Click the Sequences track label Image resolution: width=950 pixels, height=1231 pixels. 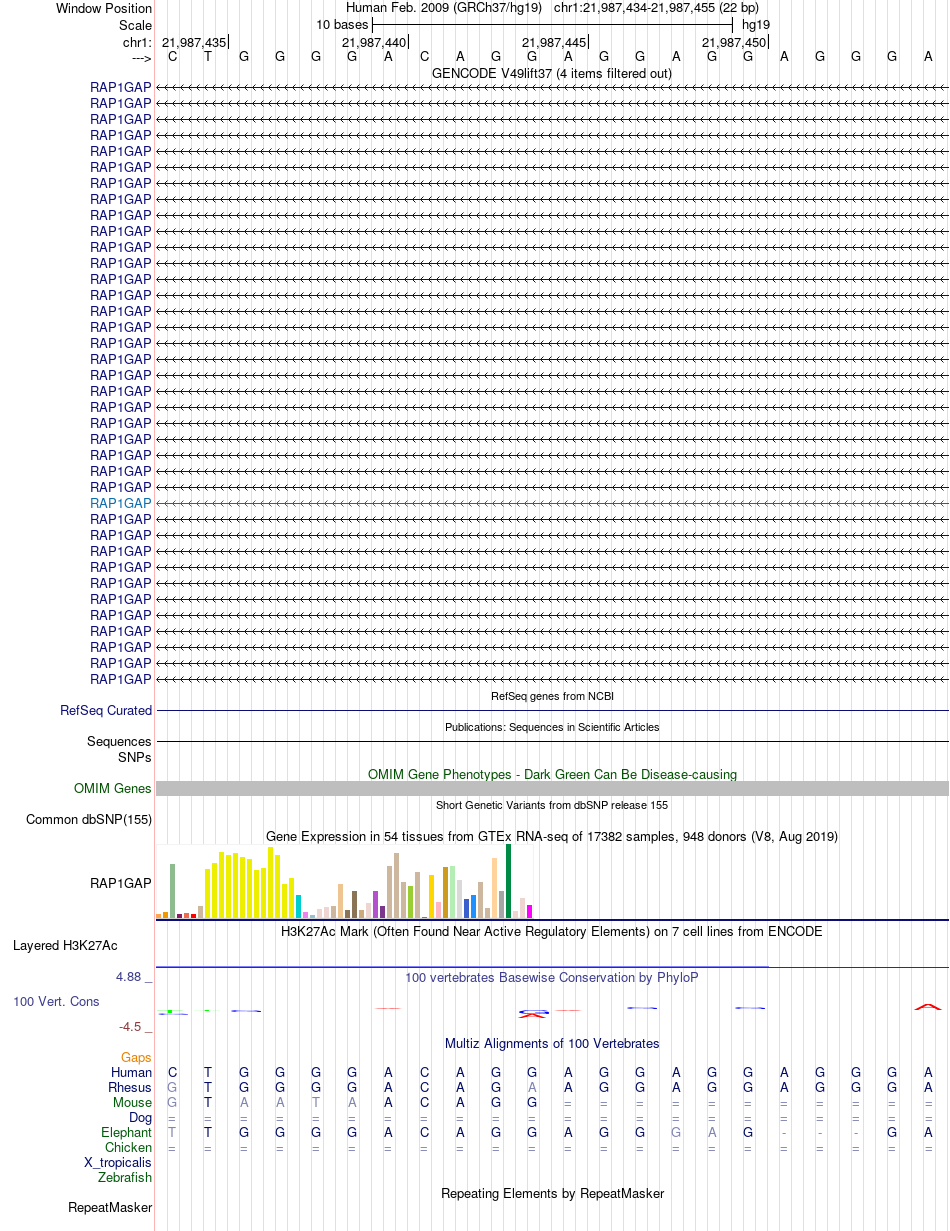coord(119,741)
